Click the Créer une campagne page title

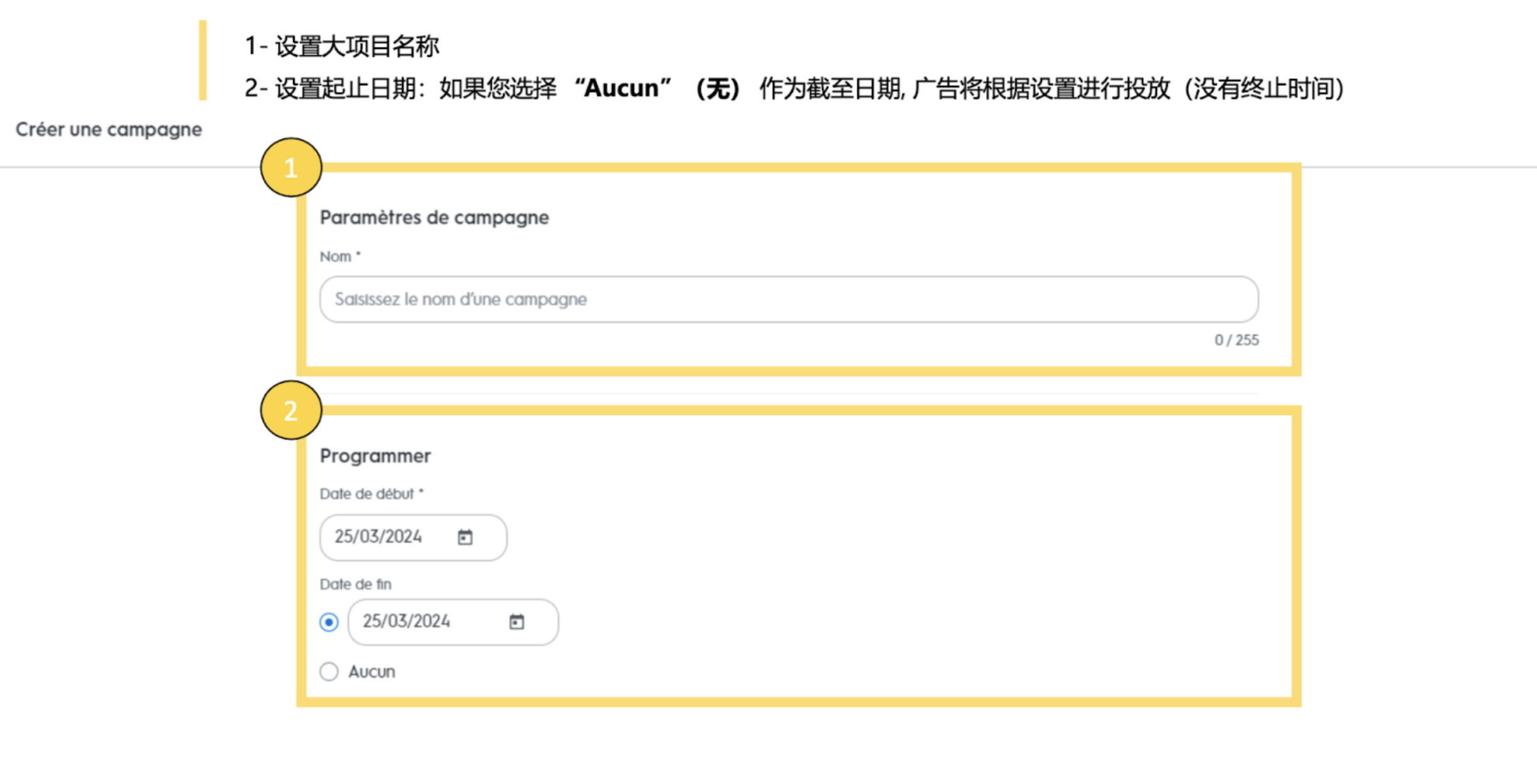pos(109,129)
